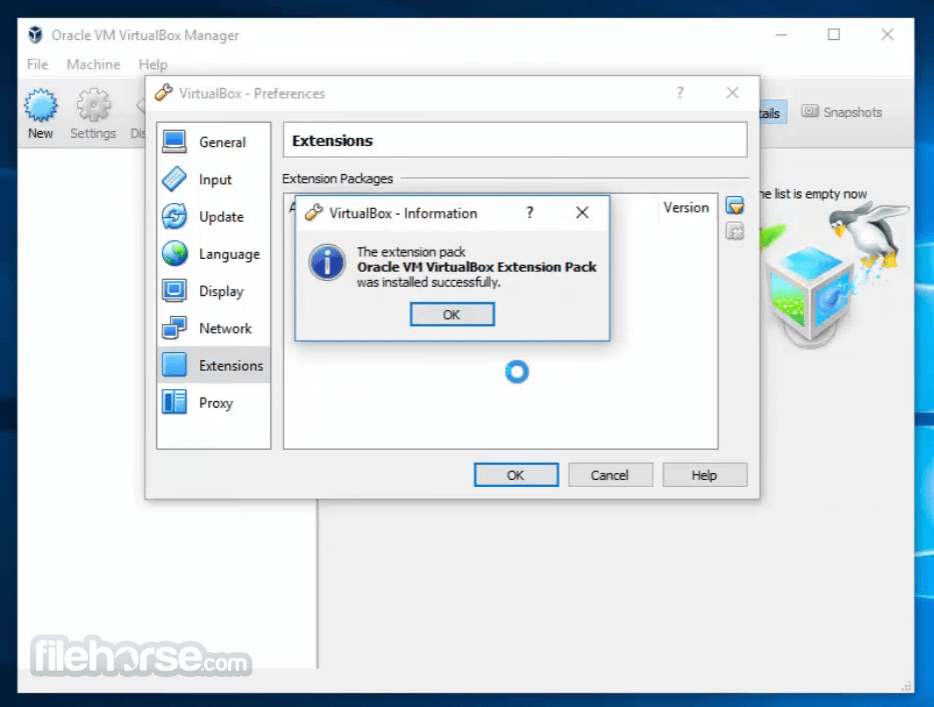Select the General preferences category
The height and width of the screenshot is (707, 934).
213,142
